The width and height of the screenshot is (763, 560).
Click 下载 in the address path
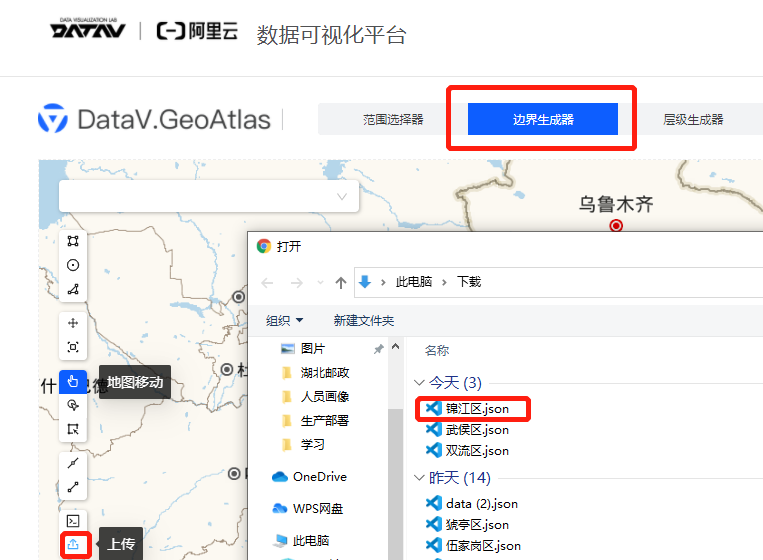tap(469, 282)
